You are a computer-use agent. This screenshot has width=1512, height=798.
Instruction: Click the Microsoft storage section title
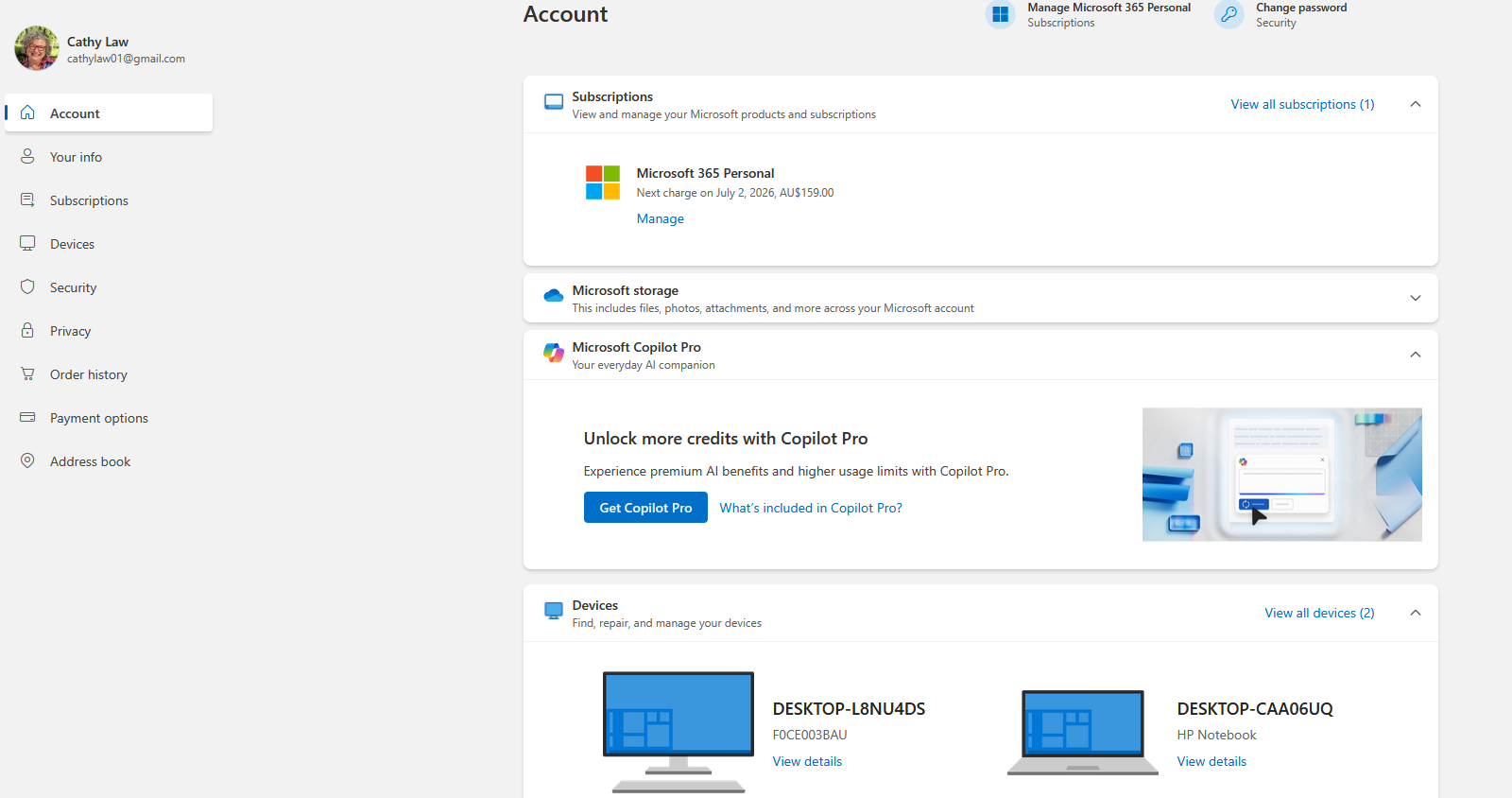tap(625, 290)
